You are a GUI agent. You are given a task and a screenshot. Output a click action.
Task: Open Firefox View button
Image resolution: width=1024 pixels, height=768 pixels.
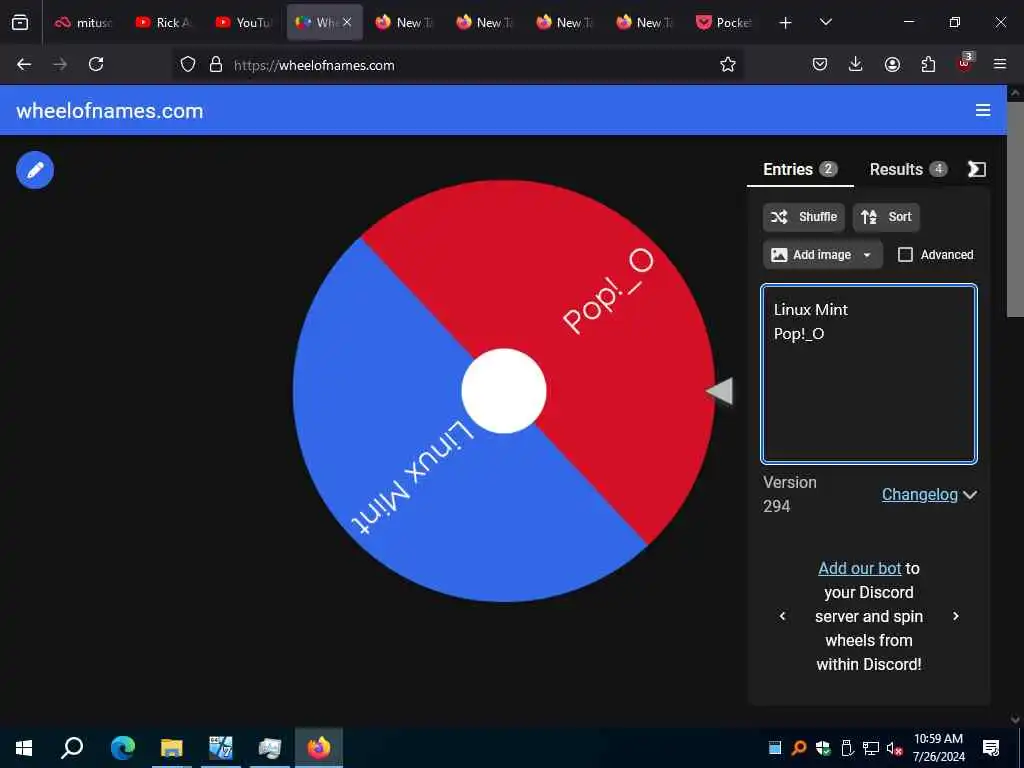pyautogui.click(x=20, y=23)
